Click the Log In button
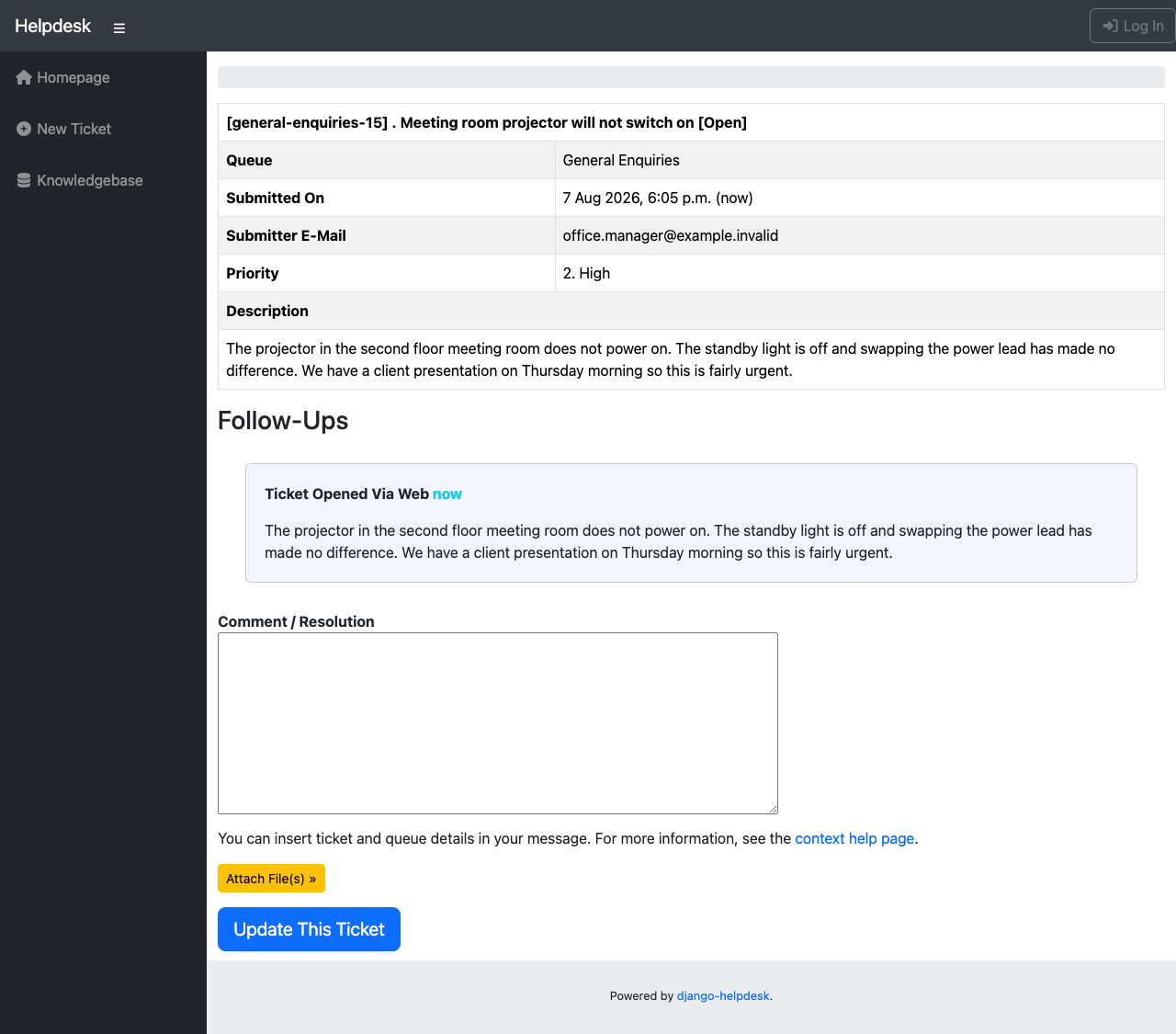 click(x=1133, y=26)
